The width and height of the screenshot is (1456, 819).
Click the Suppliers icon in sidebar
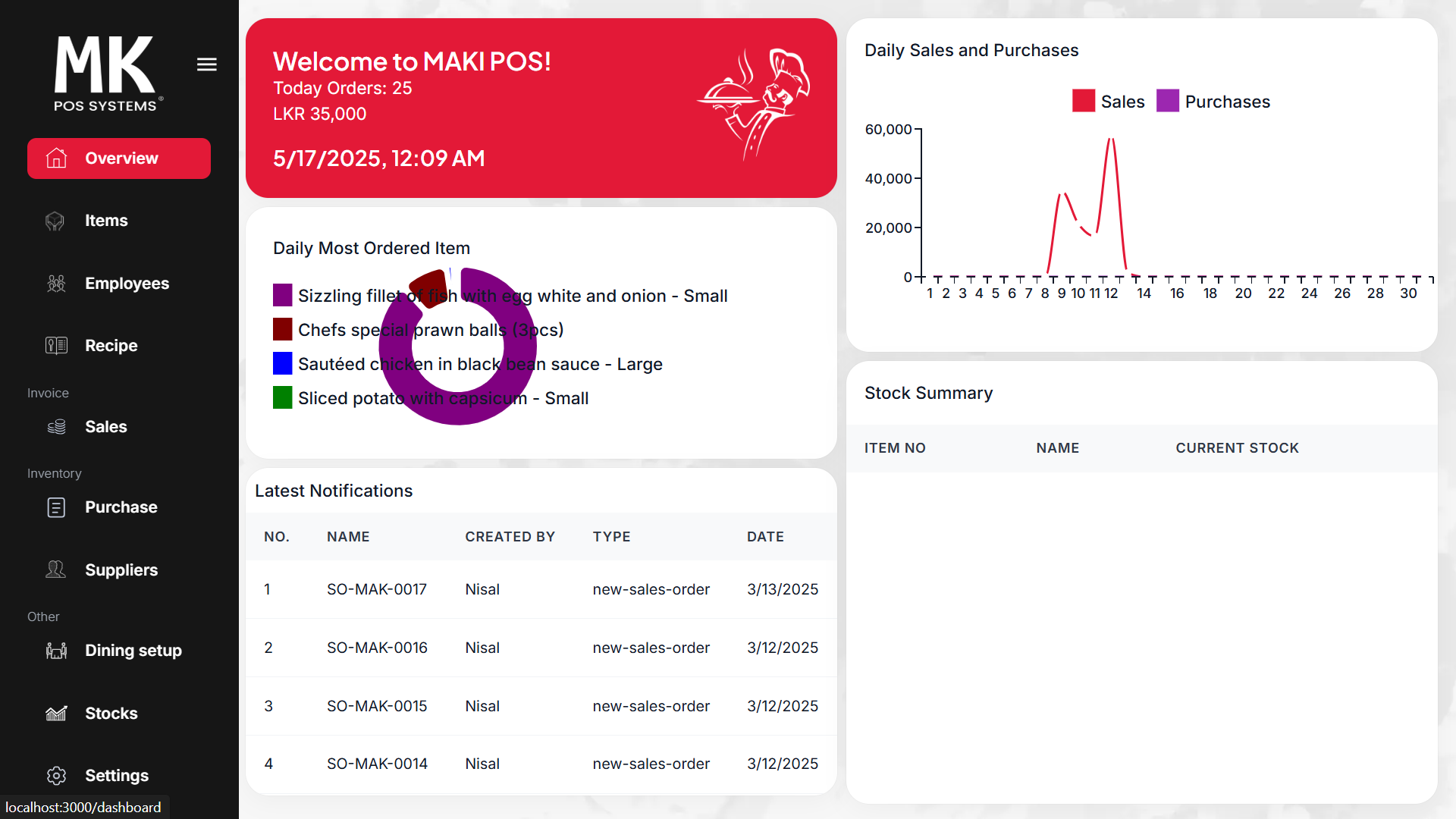click(x=56, y=570)
